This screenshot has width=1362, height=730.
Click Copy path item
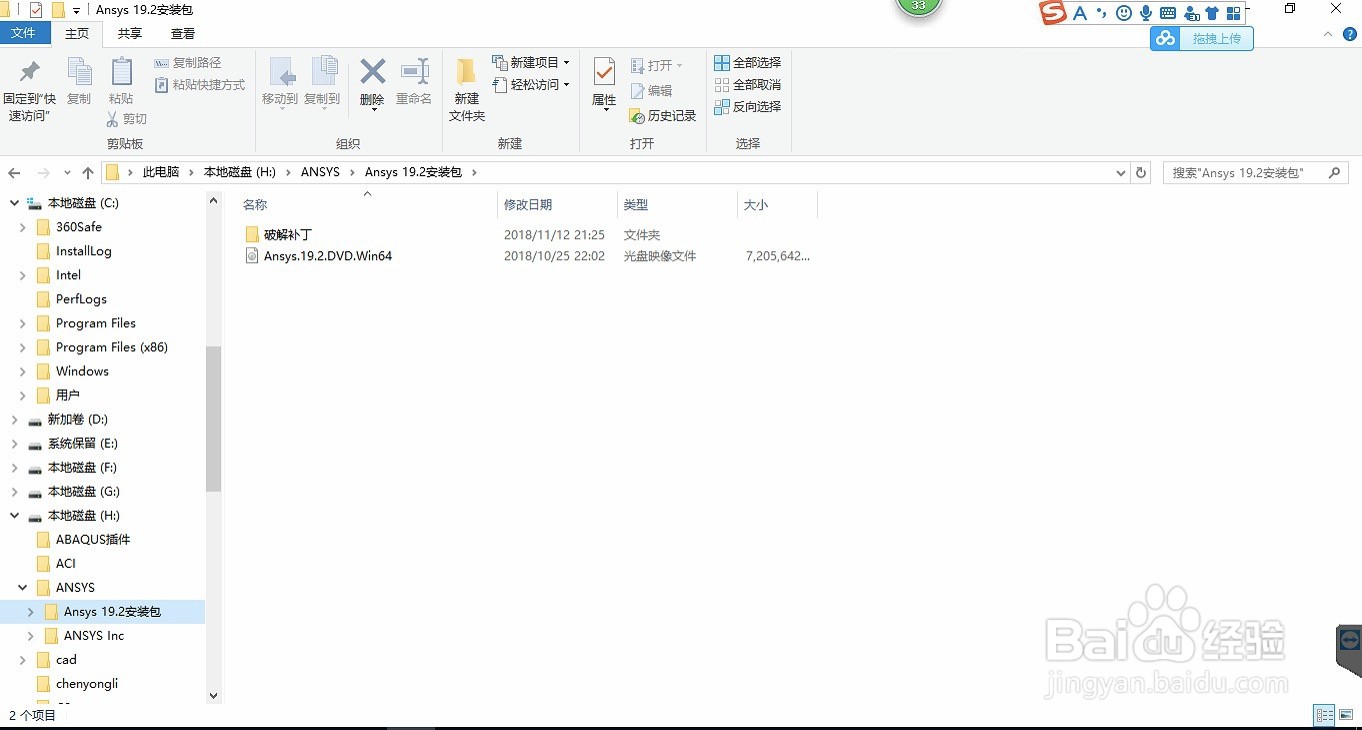coord(188,63)
